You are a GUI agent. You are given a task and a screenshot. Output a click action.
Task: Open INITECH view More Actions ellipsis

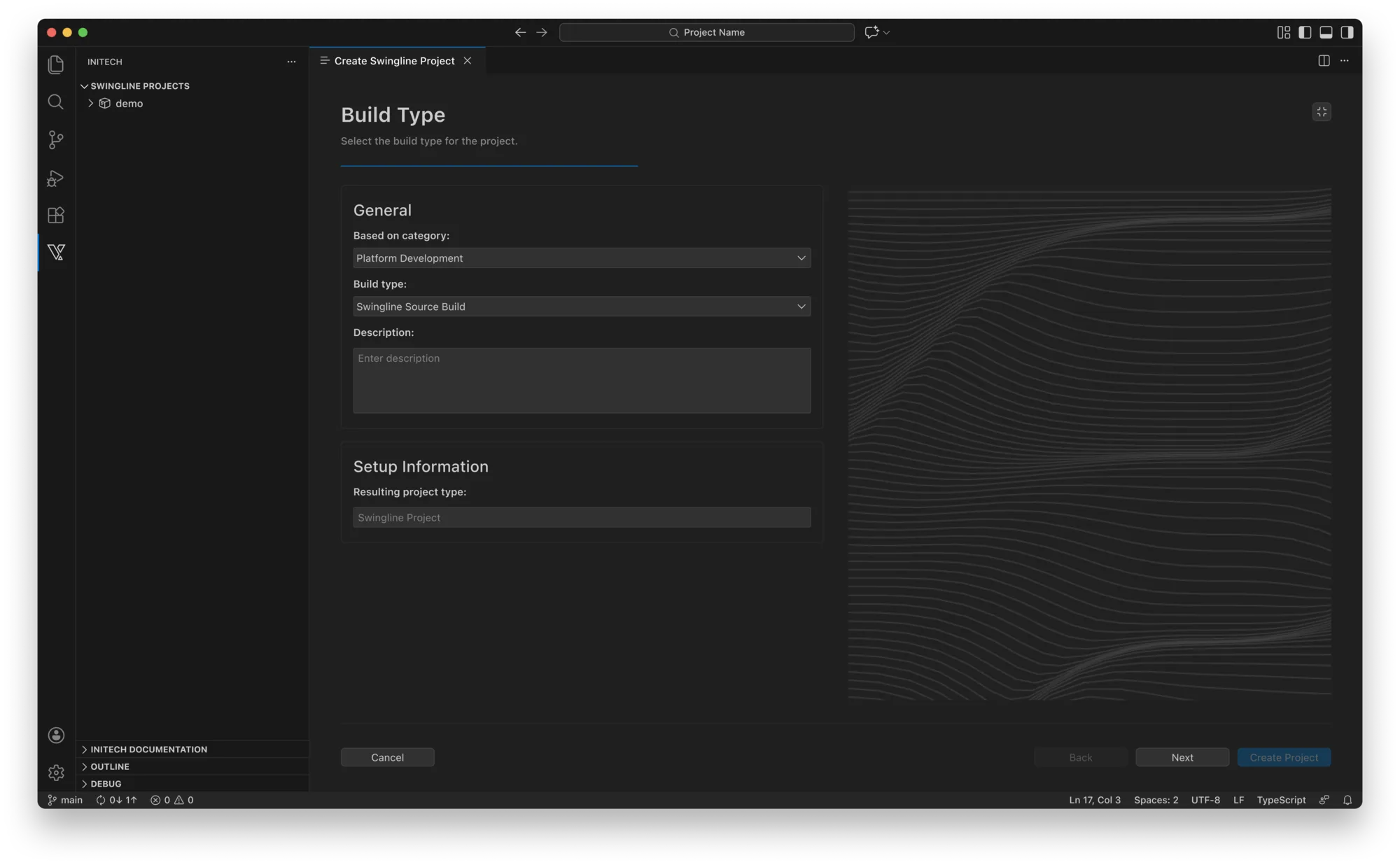[291, 62]
